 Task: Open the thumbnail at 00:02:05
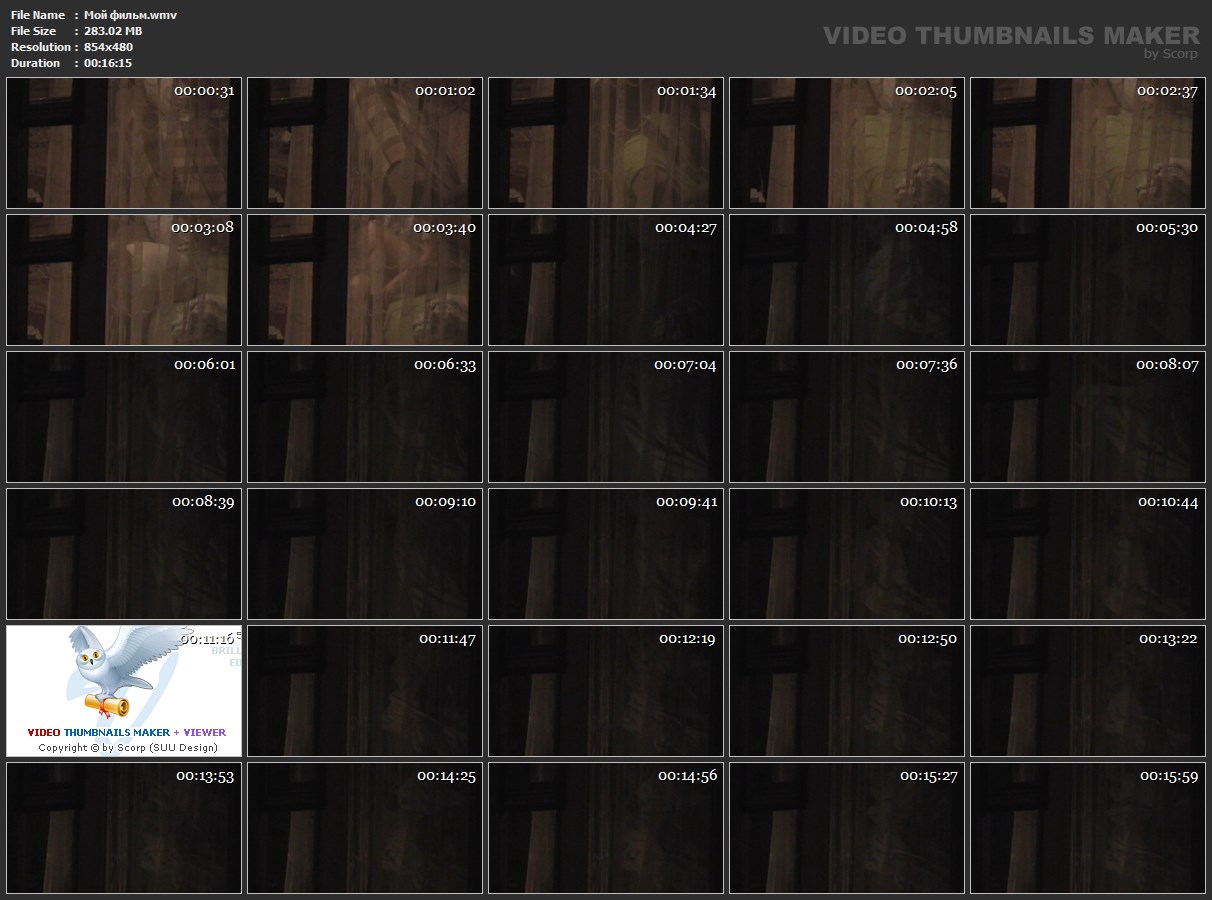[x=847, y=143]
